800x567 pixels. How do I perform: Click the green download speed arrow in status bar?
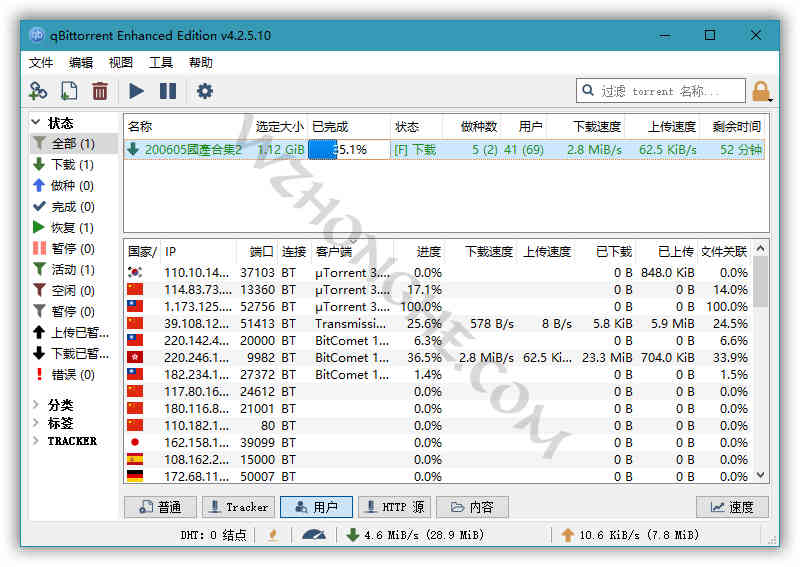tap(352, 535)
